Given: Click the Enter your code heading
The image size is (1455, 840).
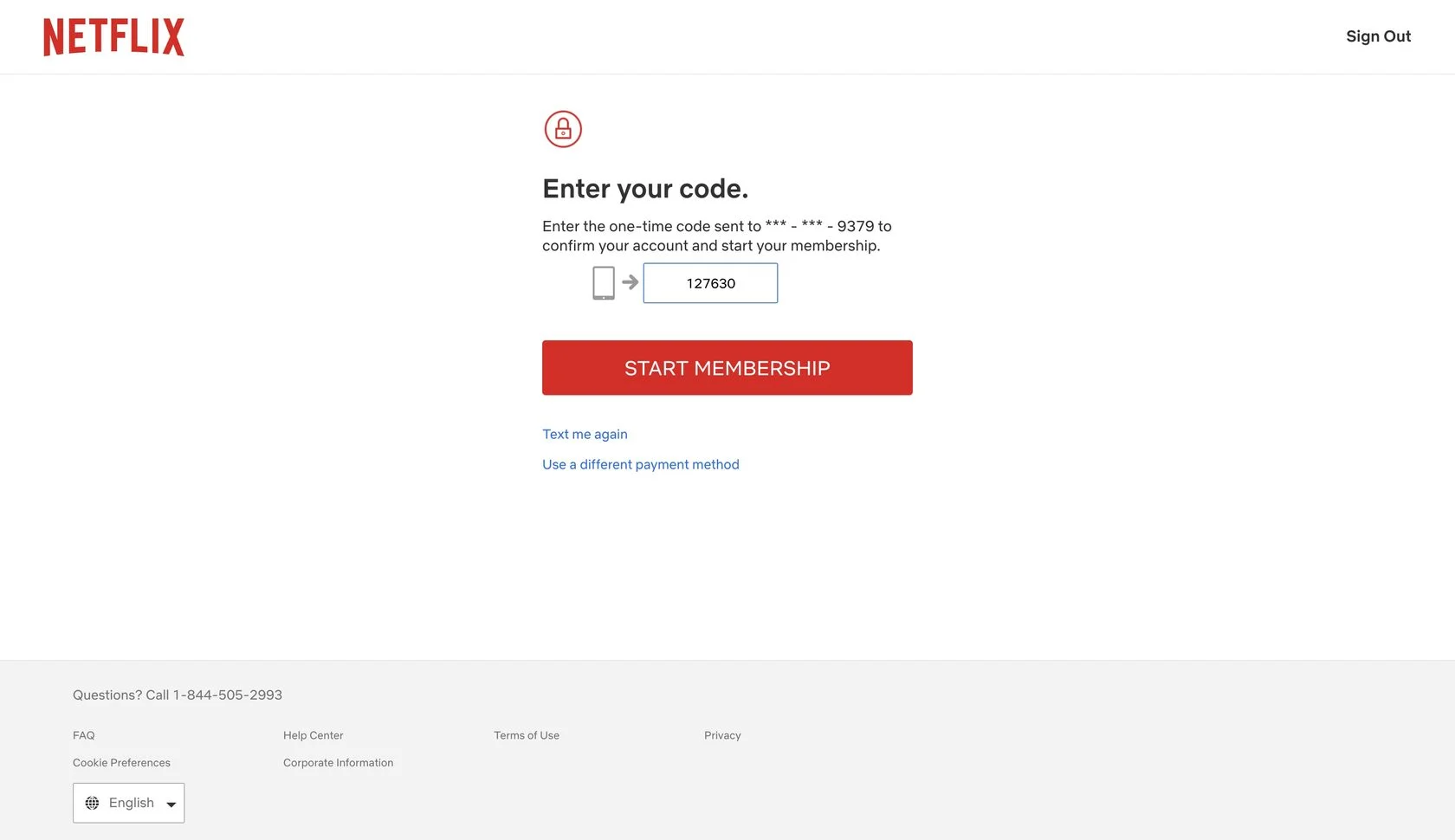Looking at the screenshot, I should [x=645, y=189].
